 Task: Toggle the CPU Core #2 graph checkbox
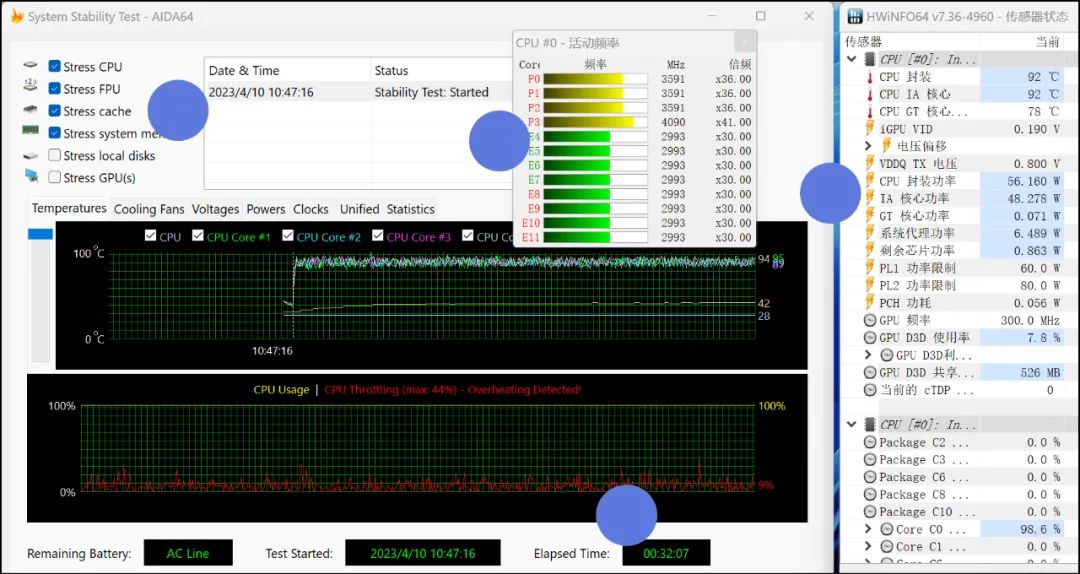click(x=288, y=237)
